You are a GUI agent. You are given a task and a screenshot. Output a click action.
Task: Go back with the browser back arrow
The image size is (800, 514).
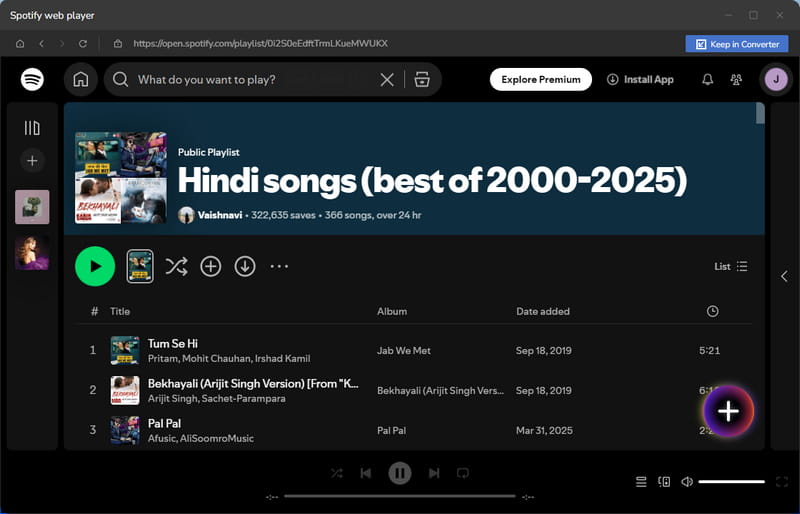41,44
